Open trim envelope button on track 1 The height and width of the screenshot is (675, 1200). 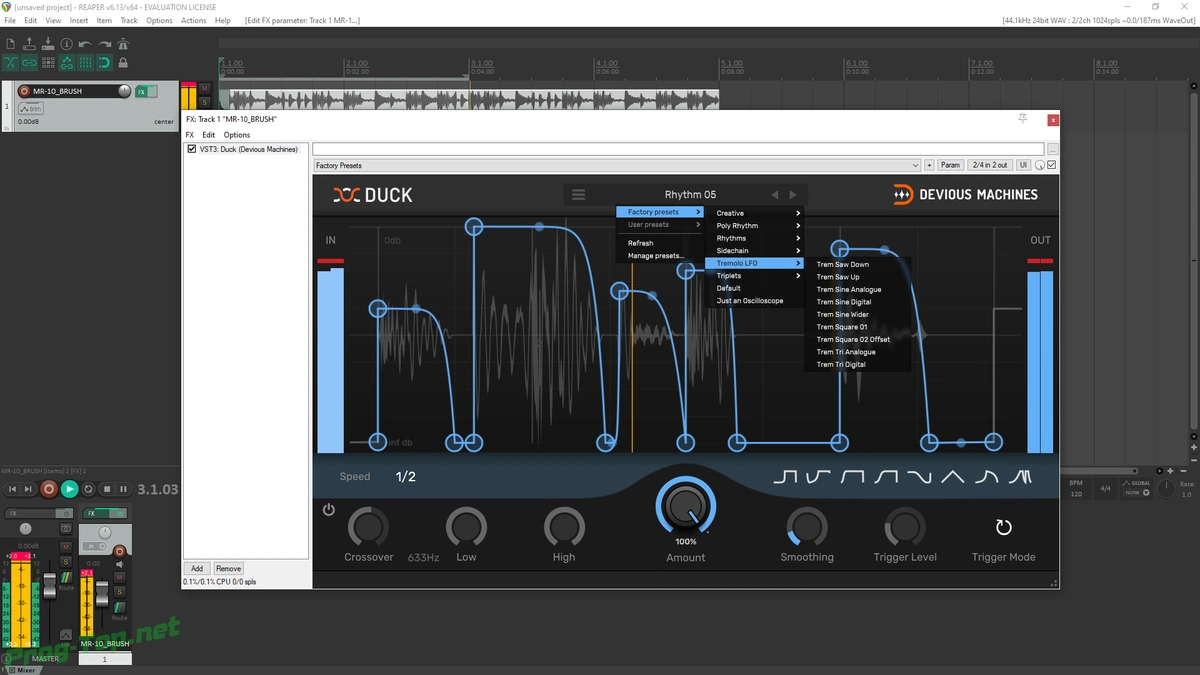30,108
